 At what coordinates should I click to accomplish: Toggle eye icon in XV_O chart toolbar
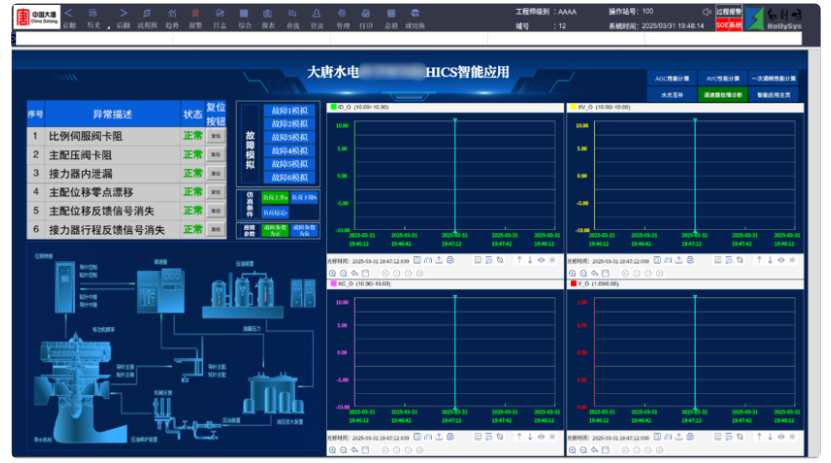point(781,260)
